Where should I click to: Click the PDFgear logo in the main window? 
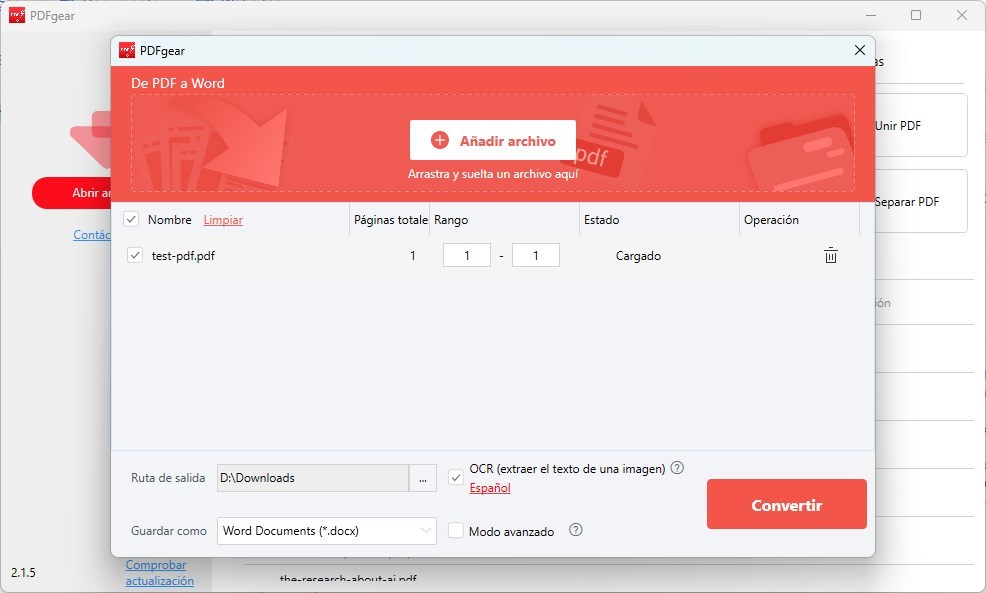[x=15, y=15]
